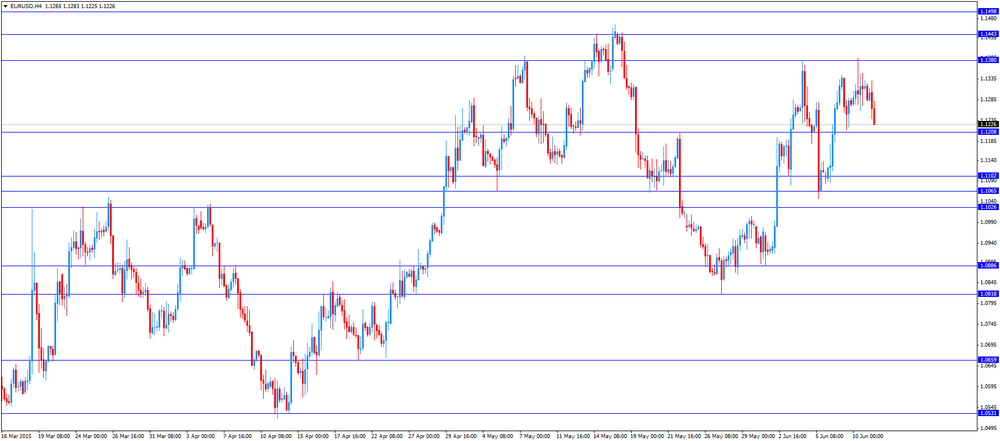
Task: Click the 1.0940 price scale value
Action: point(988,243)
